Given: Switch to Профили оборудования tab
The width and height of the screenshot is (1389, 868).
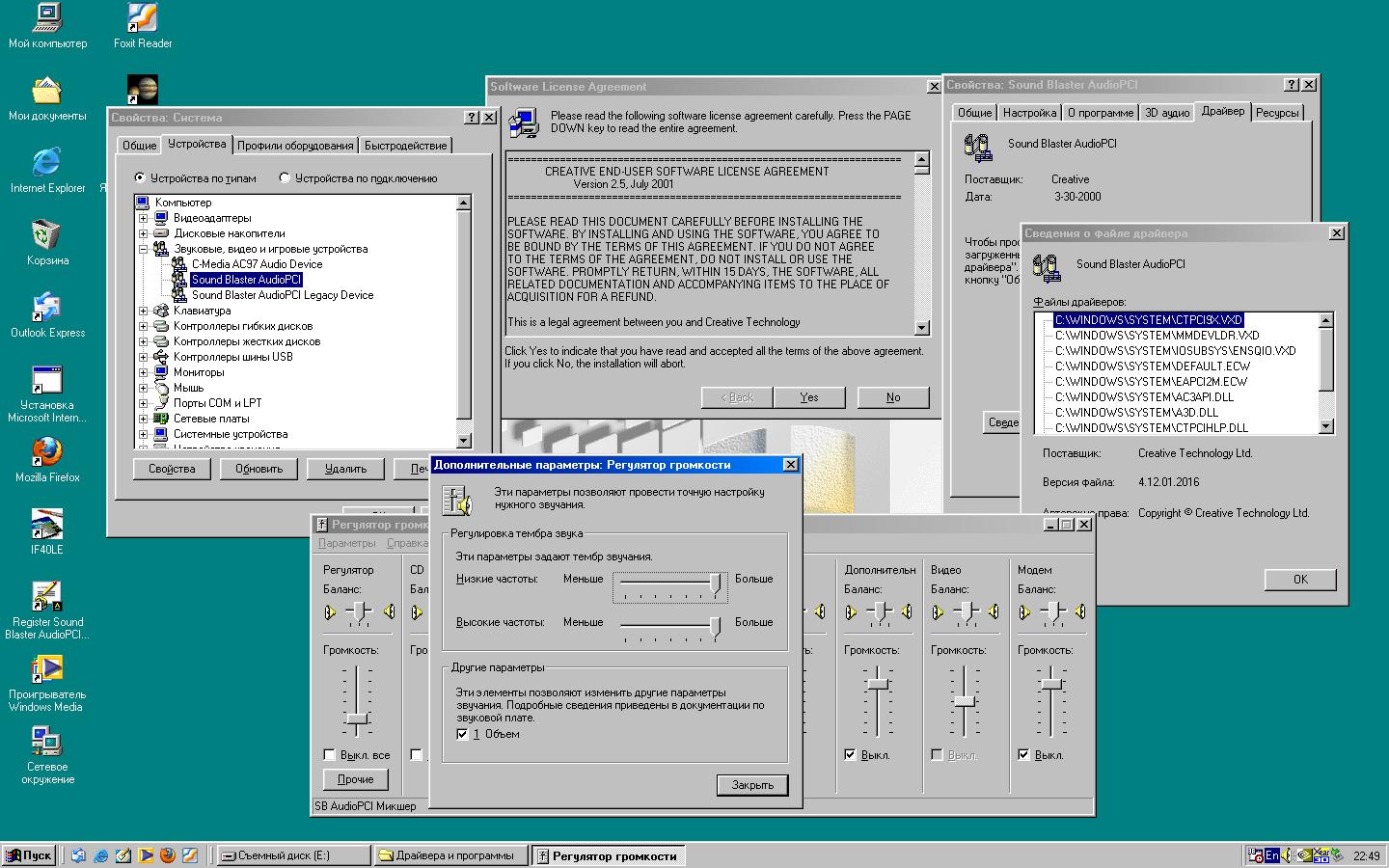Looking at the screenshot, I should (295, 146).
